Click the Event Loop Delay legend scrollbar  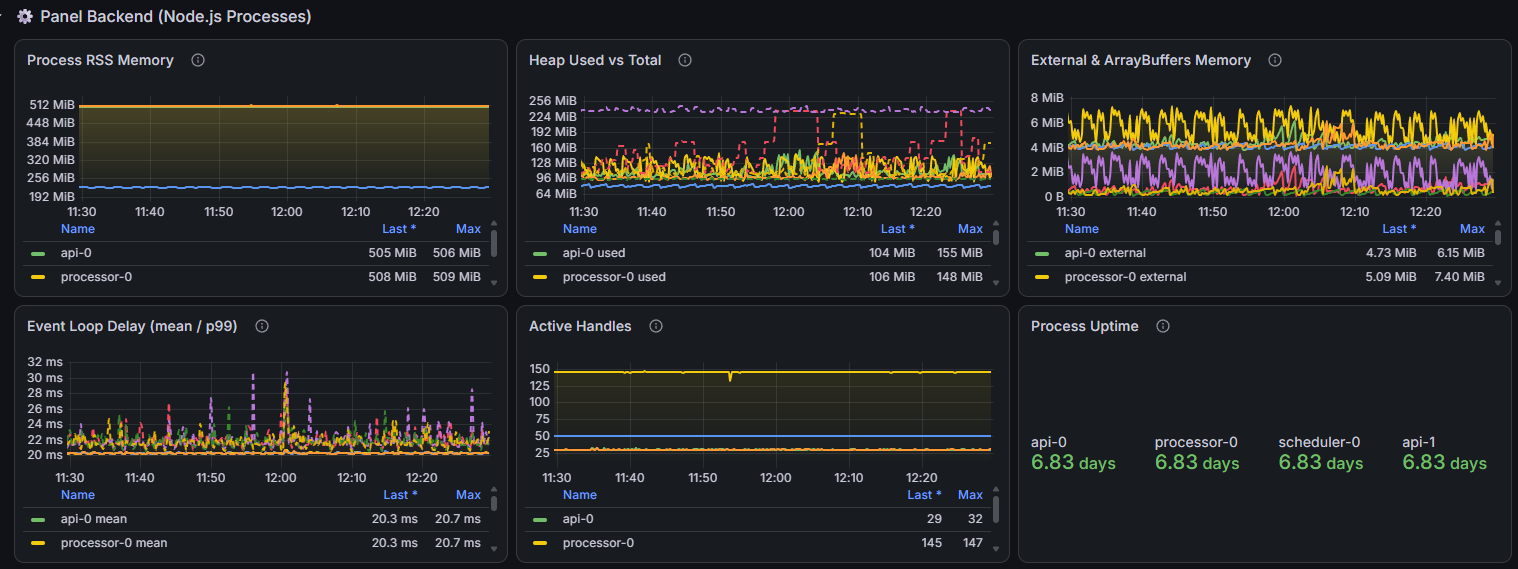pos(494,504)
